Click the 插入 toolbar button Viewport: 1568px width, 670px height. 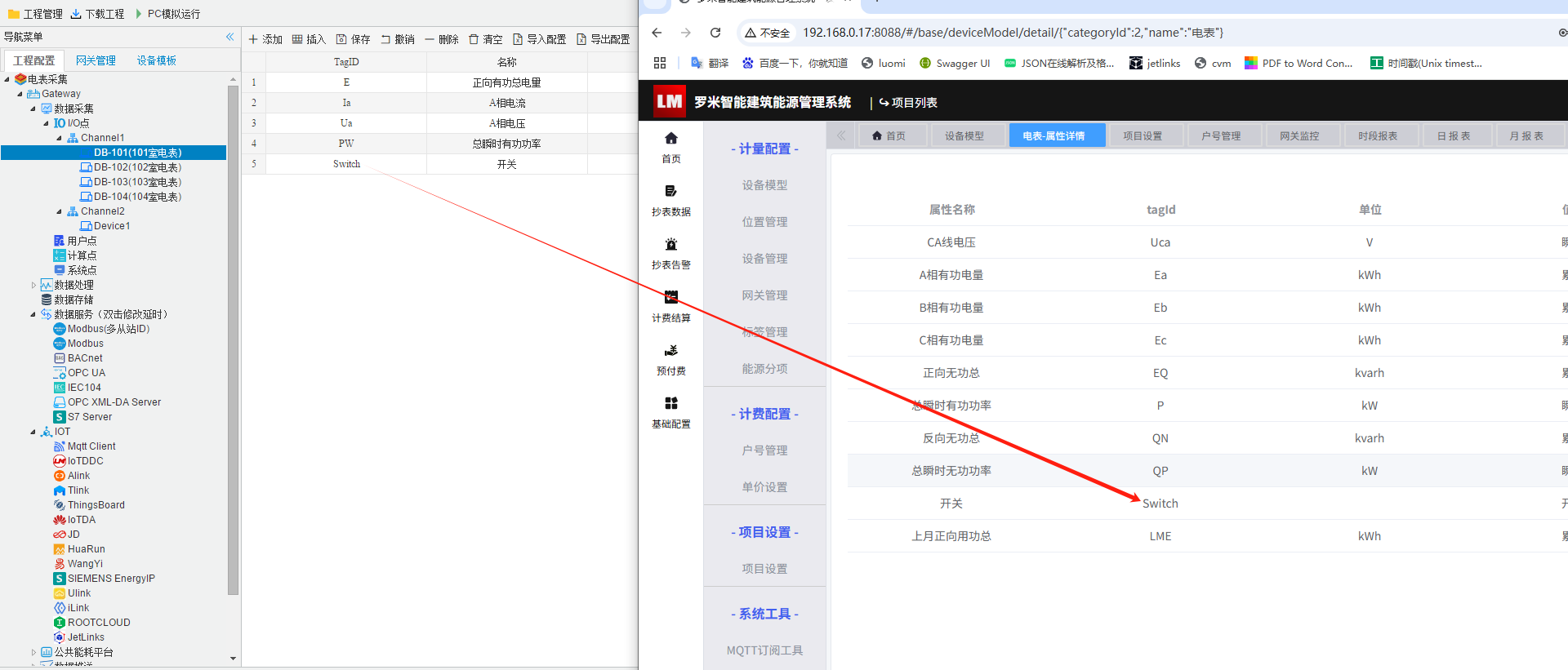[x=309, y=39]
